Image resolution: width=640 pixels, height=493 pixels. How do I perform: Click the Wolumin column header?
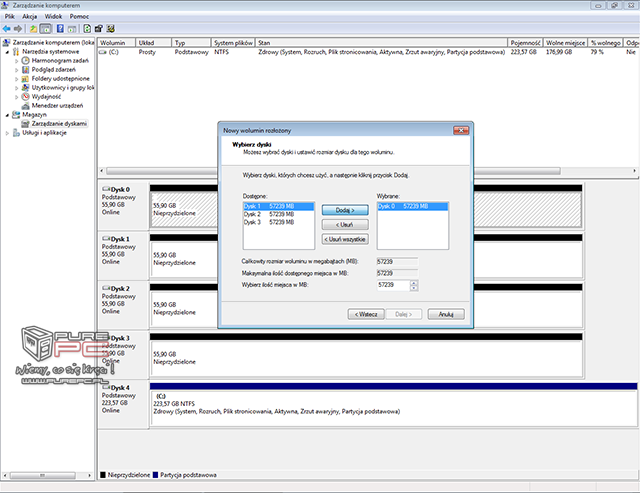[117, 42]
